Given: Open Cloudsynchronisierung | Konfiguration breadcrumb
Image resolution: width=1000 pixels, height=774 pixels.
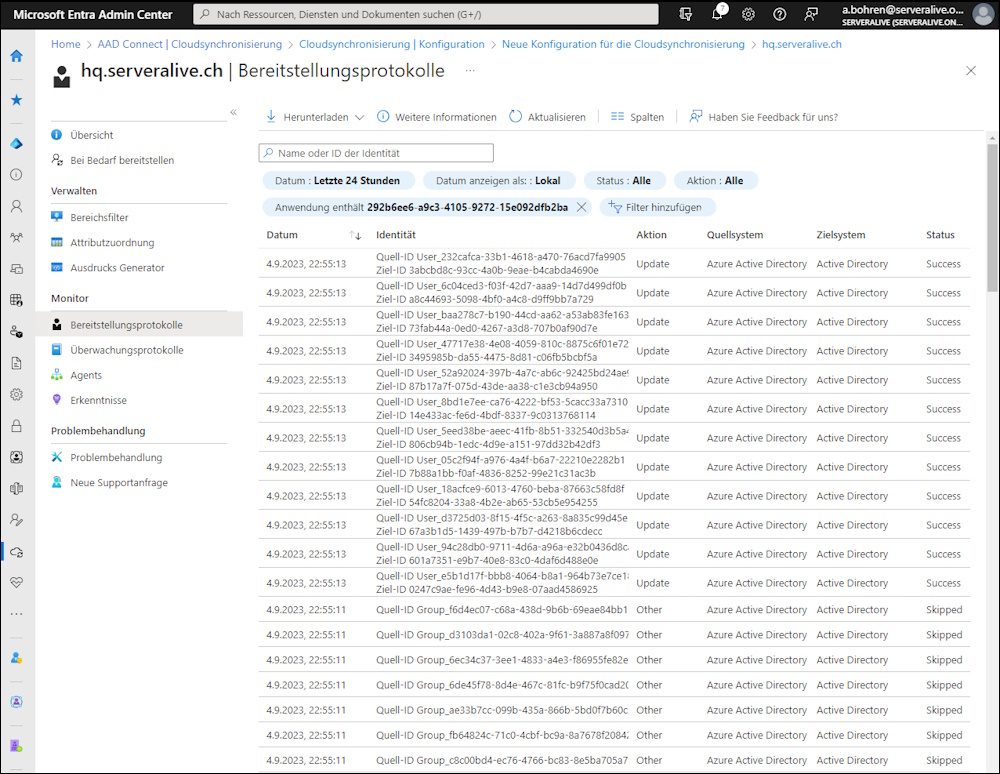Looking at the screenshot, I should click(x=392, y=44).
